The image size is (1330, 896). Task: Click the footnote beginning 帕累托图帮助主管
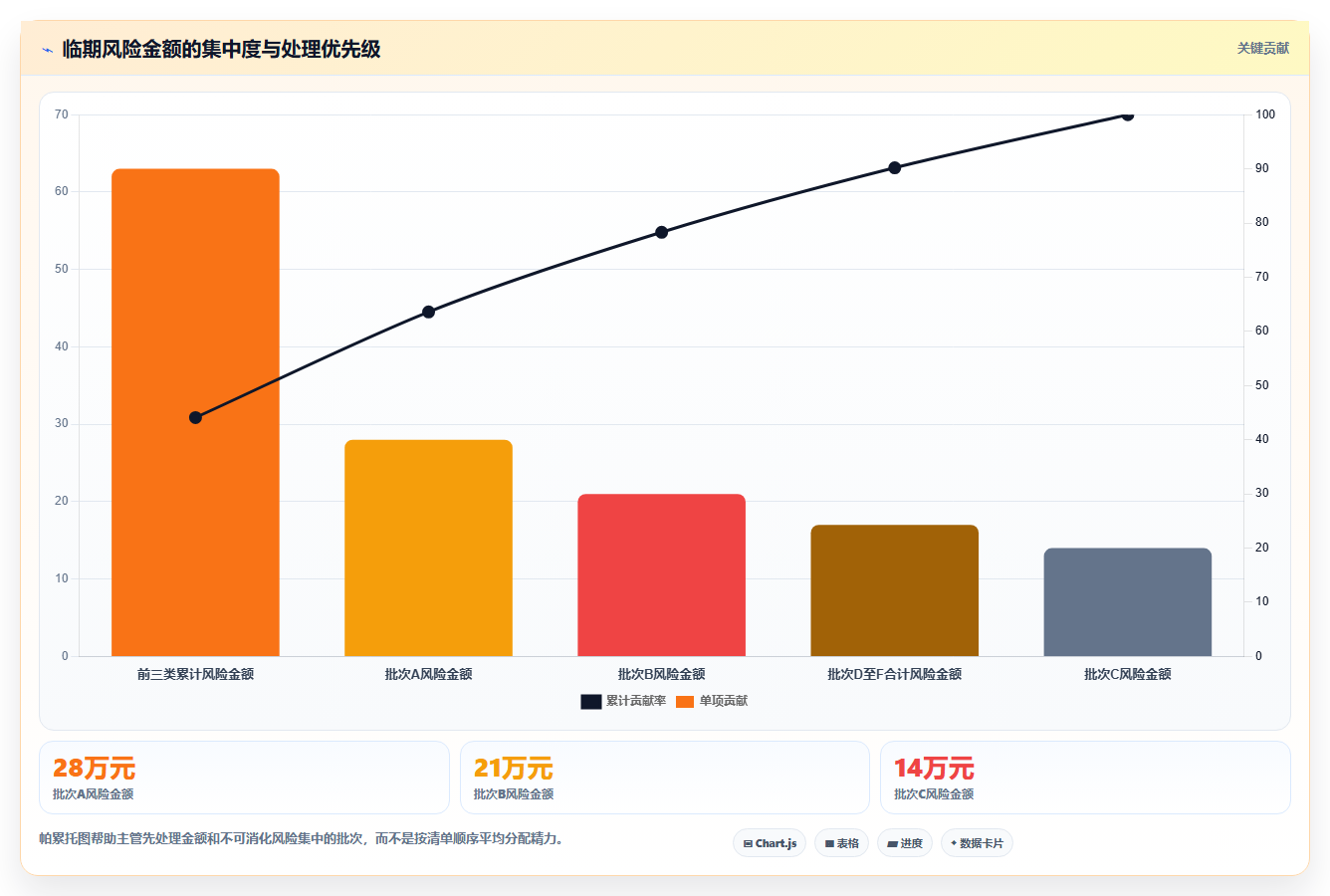click(x=304, y=838)
